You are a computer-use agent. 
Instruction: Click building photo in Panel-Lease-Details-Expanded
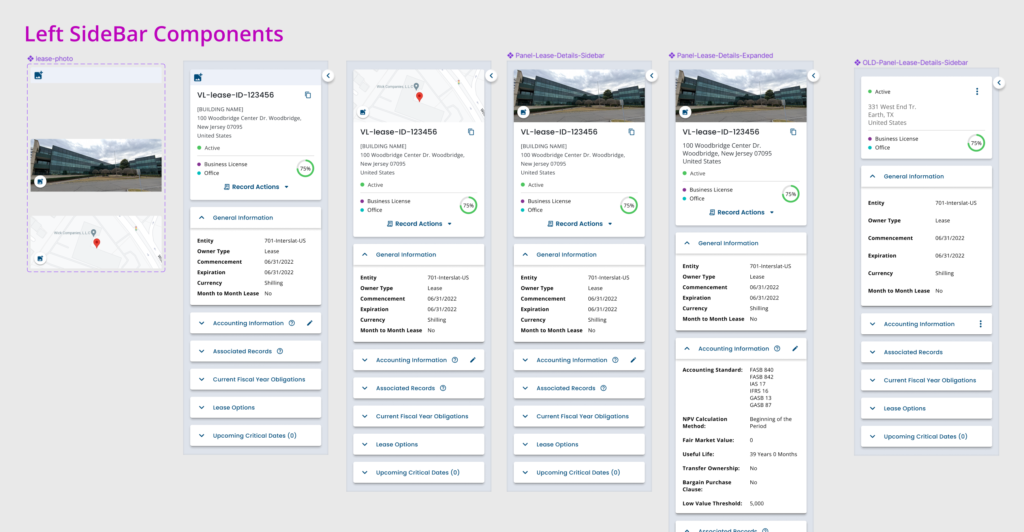pos(741,96)
